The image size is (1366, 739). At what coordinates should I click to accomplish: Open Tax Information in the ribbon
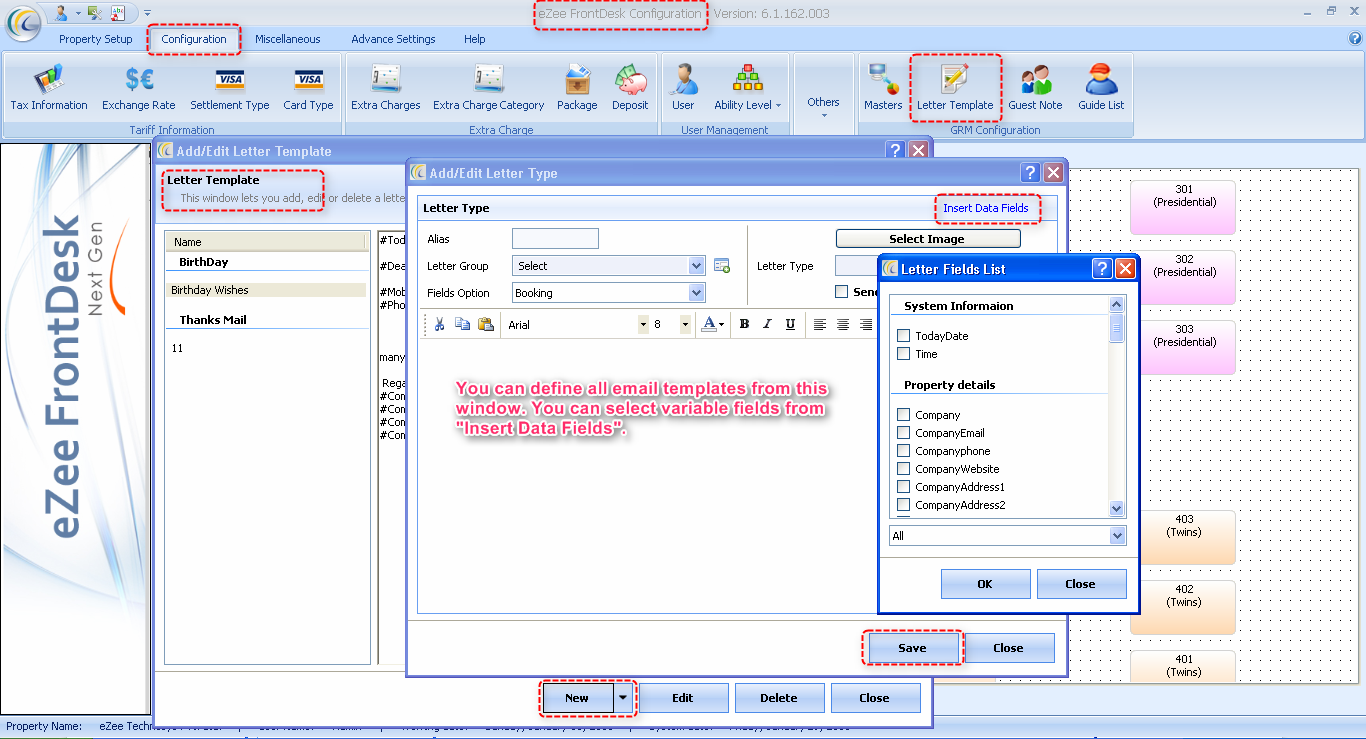[x=49, y=87]
